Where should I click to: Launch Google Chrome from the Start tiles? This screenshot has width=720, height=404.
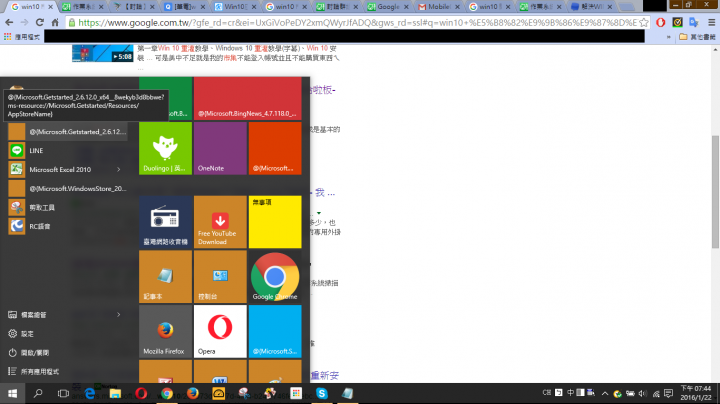coord(275,276)
